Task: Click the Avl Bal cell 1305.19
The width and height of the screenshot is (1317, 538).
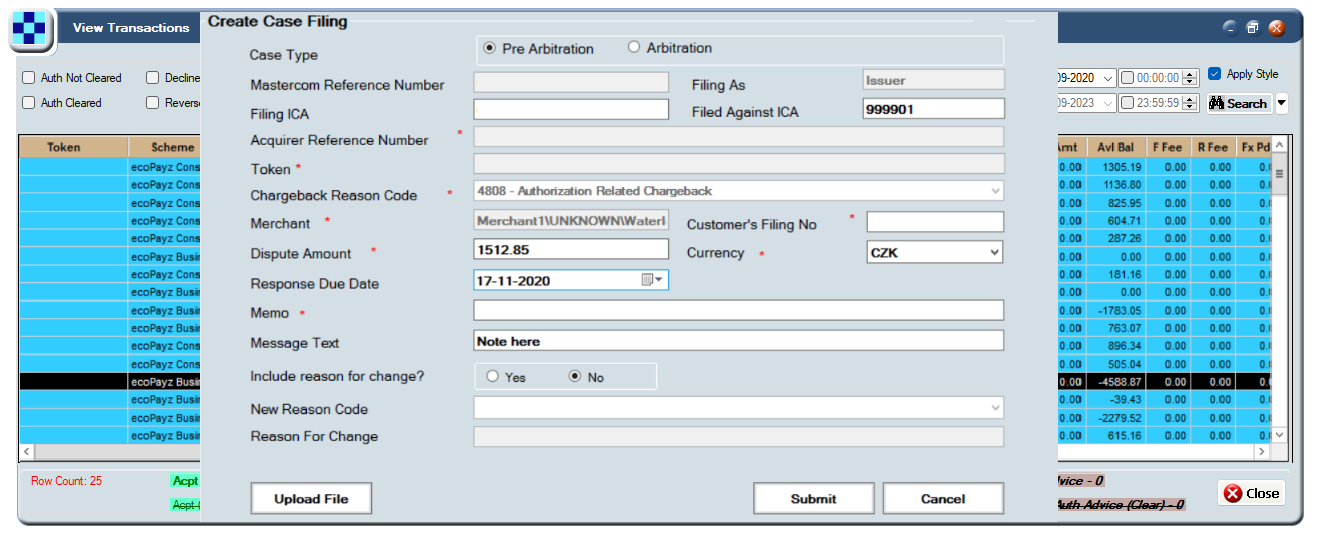Action: pyautogui.click(x=1116, y=167)
